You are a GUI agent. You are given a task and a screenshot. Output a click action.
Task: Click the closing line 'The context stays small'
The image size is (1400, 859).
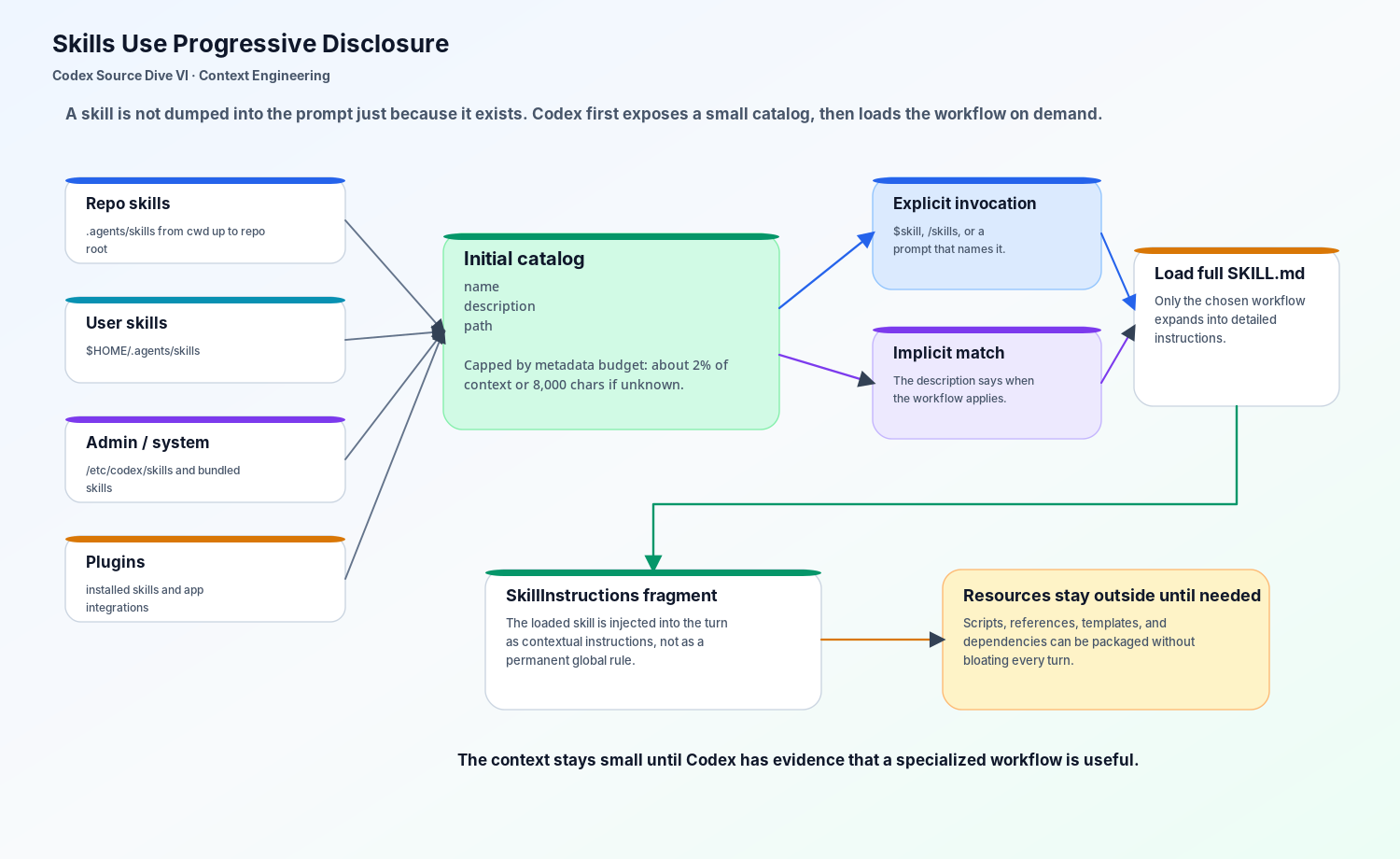tap(798, 760)
